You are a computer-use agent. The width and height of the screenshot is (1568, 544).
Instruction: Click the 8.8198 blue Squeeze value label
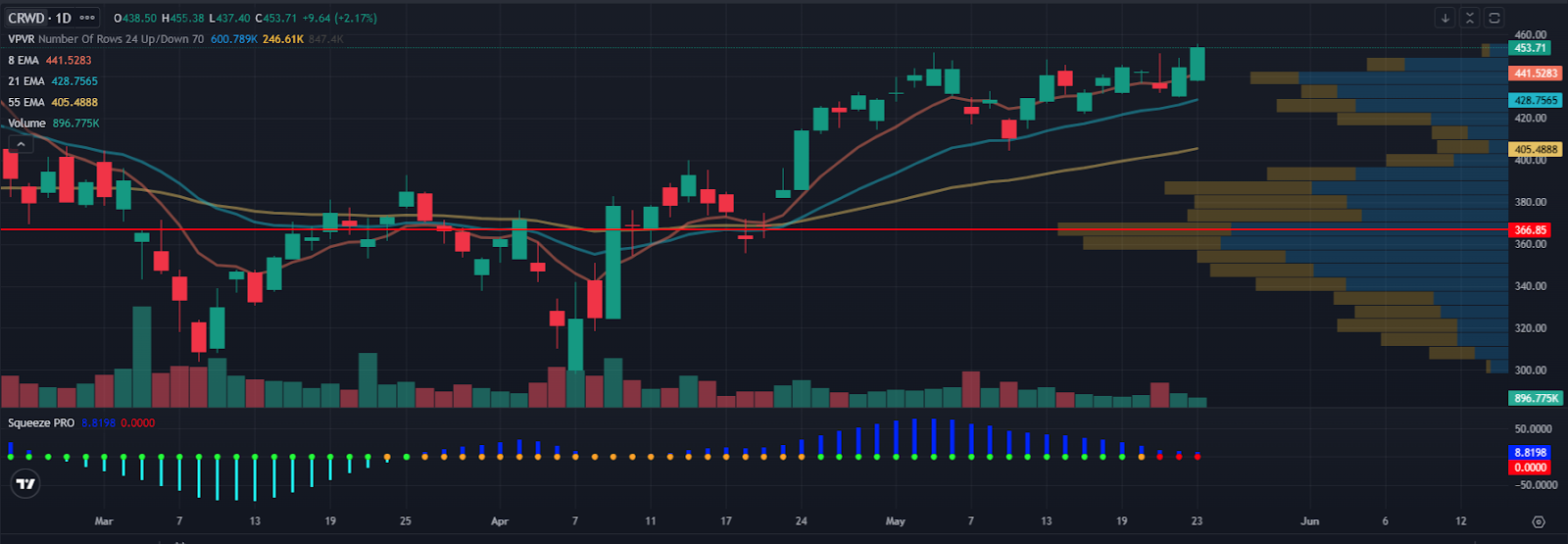tap(1530, 453)
